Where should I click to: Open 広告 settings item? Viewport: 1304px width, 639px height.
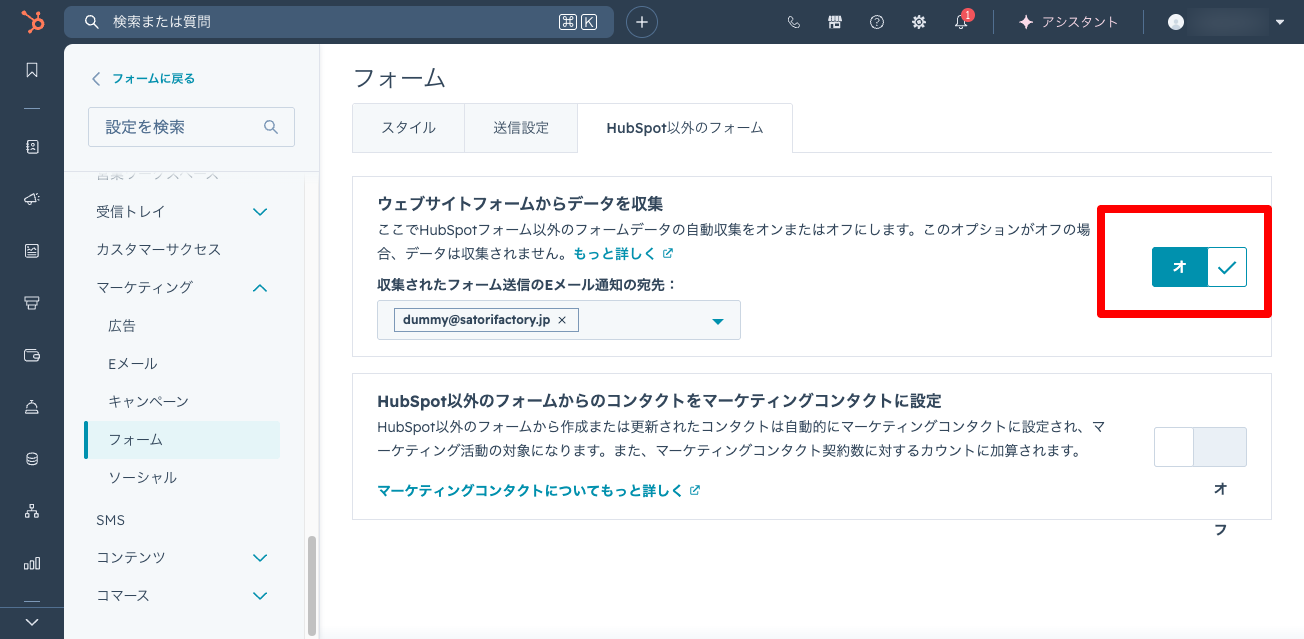122,325
